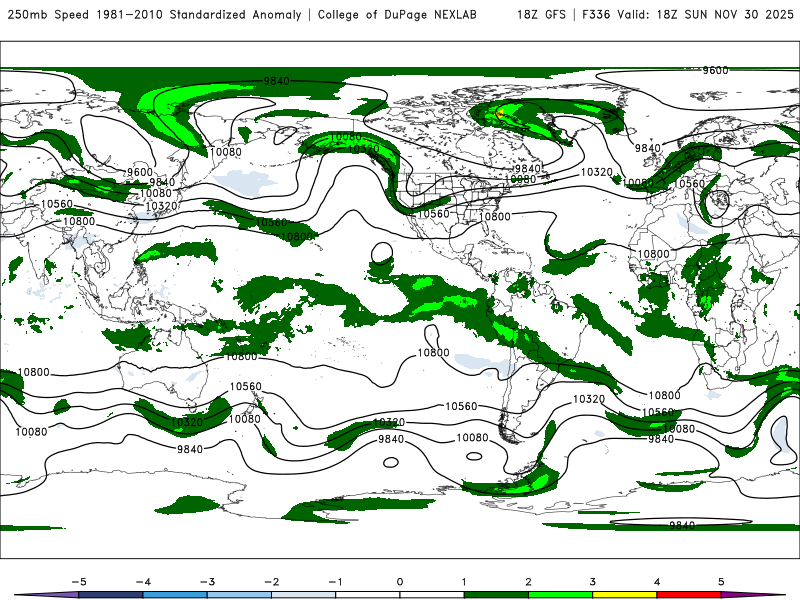Click the yellow 3 to 4 colorbar segment
The height and width of the screenshot is (600, 800).
point(624,595)
